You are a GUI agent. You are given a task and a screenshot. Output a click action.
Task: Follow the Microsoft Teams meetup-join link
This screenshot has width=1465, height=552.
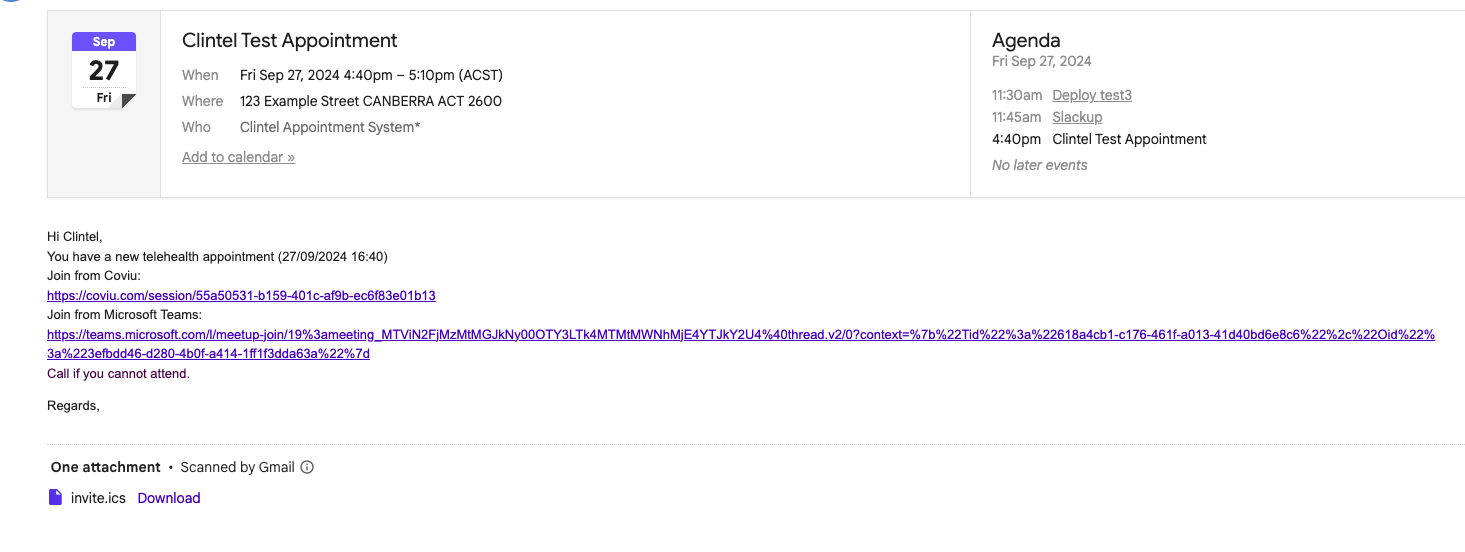click(x=740, y=335)
